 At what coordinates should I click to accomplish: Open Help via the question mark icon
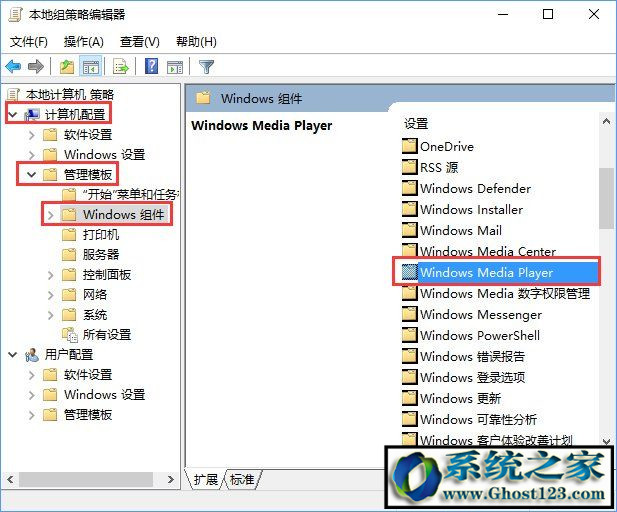151,67
